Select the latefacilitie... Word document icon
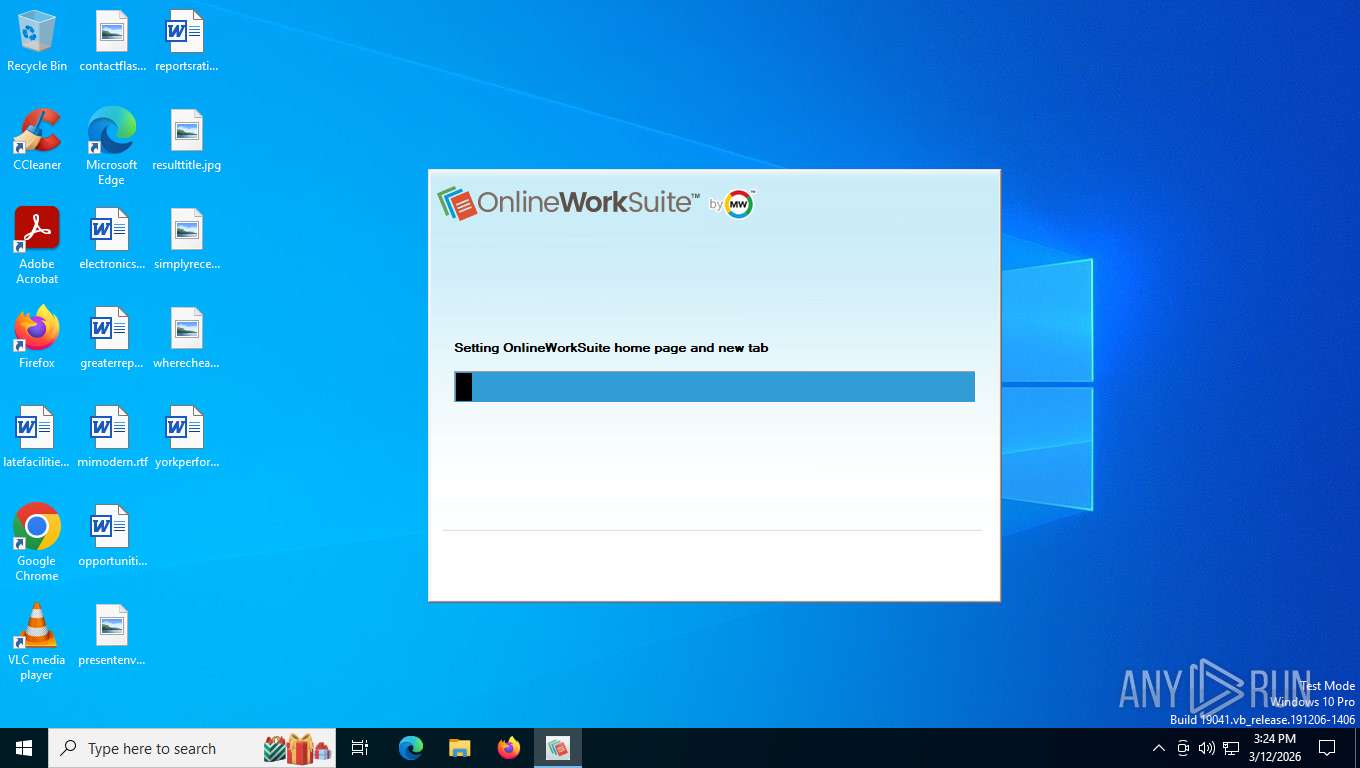 click(37, 438)
